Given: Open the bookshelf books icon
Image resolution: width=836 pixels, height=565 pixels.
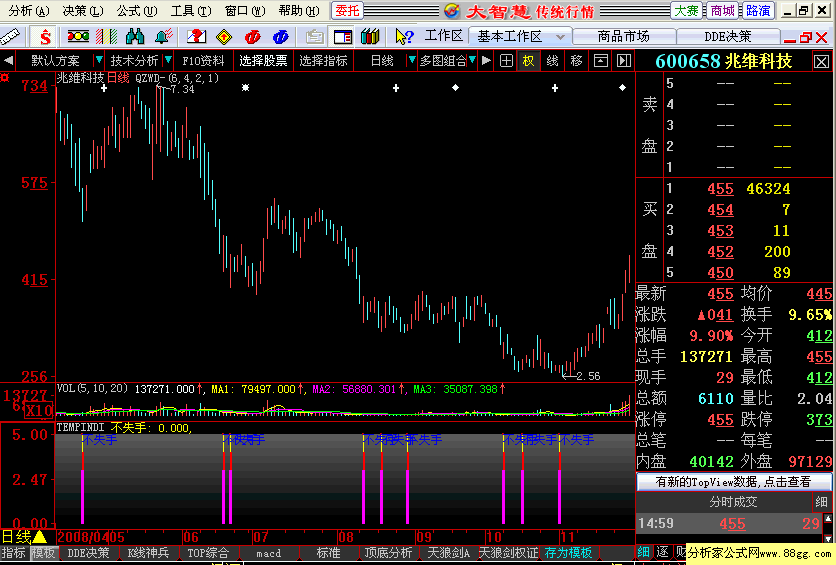Looking at the screenshot, I should pos(370,36).
